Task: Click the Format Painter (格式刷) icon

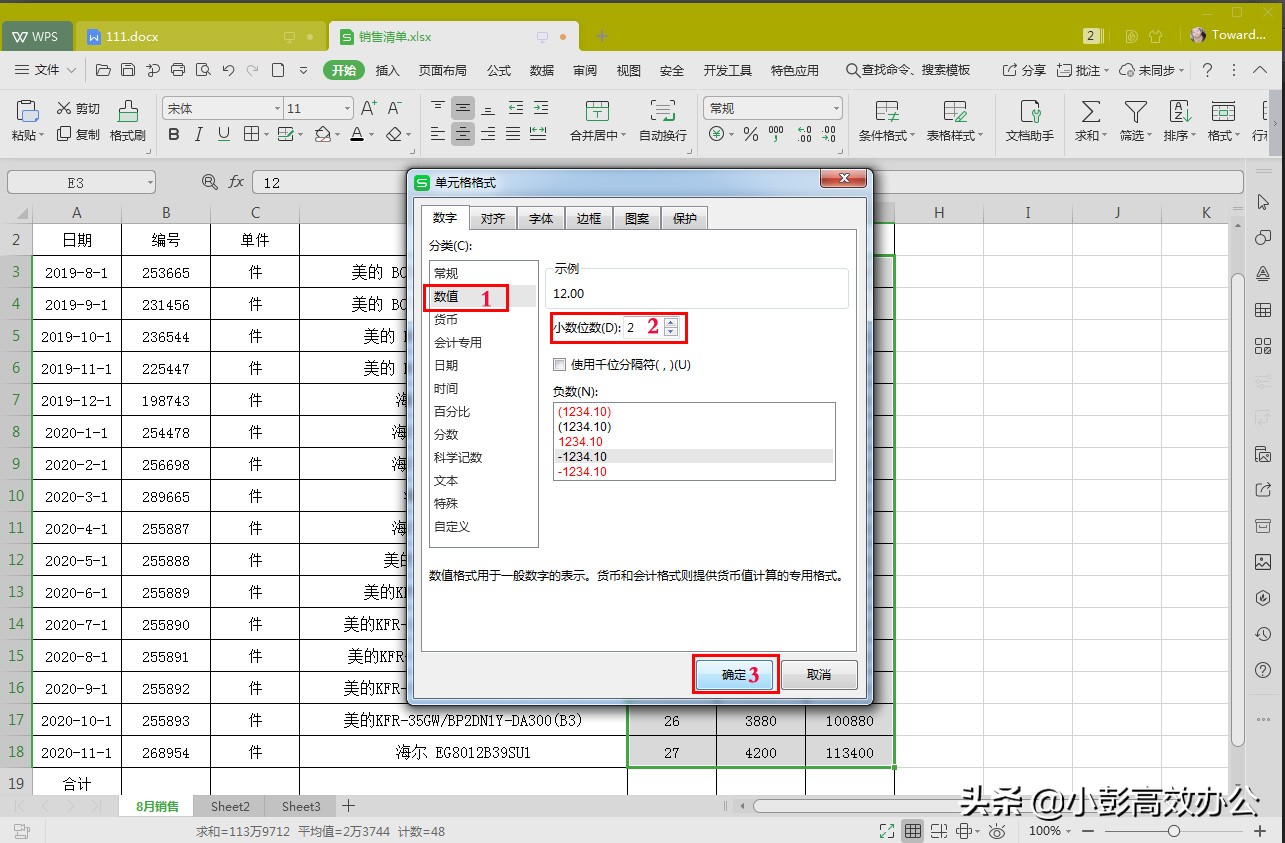Action: 126,120
